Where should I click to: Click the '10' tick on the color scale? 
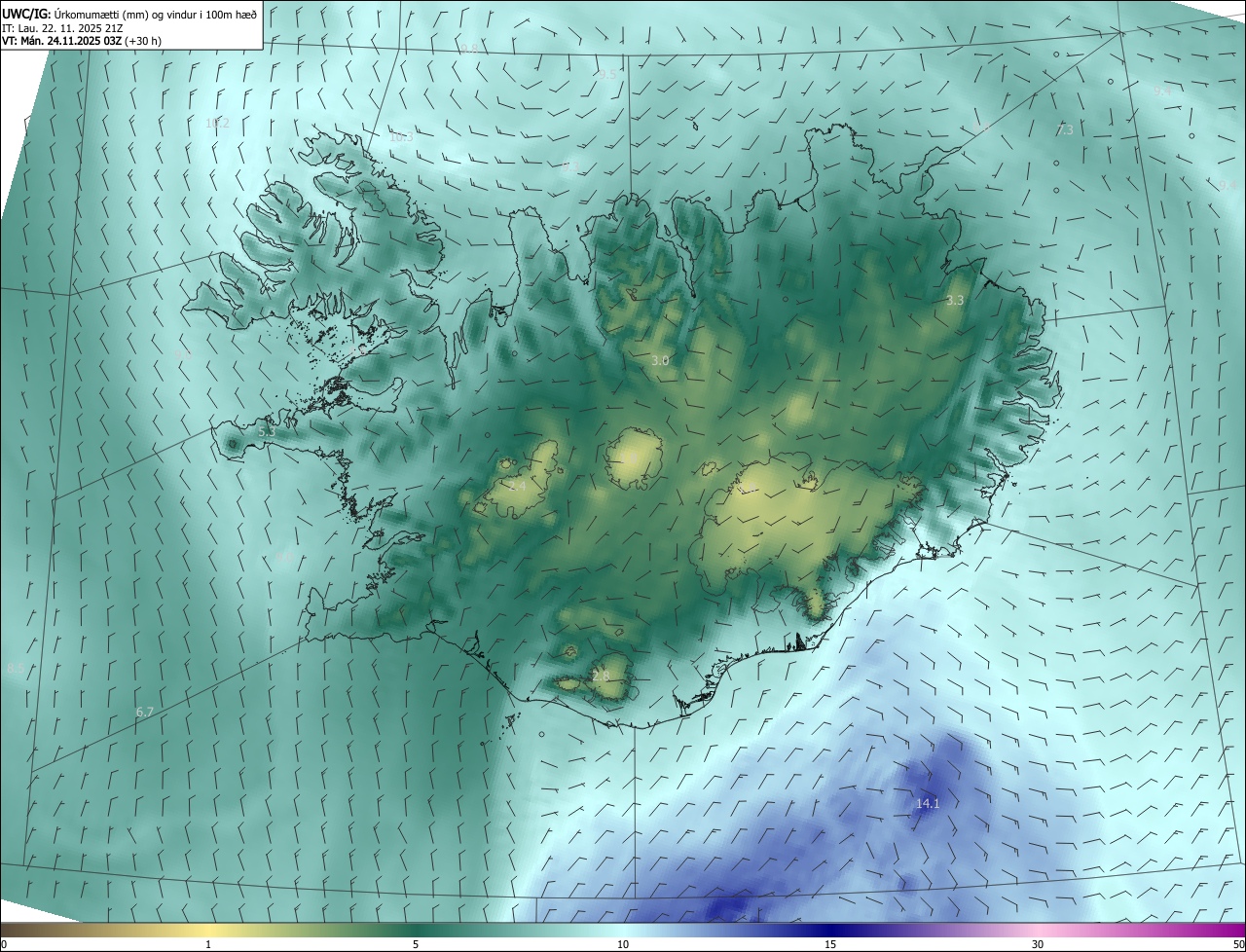pos(623,944)
